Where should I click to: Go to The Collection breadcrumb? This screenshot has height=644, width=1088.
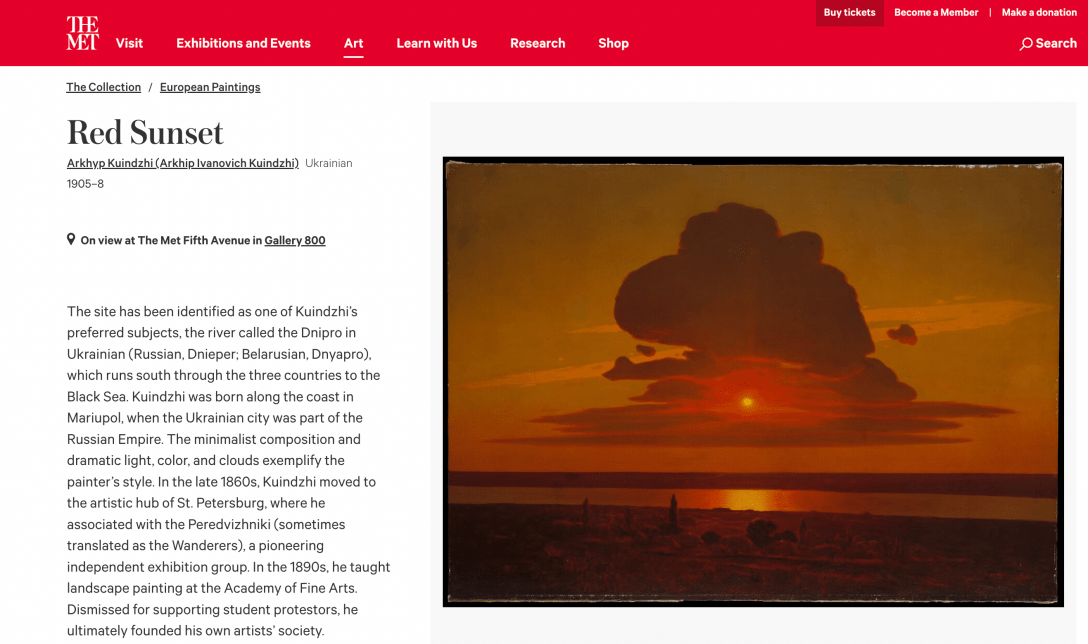103,87
